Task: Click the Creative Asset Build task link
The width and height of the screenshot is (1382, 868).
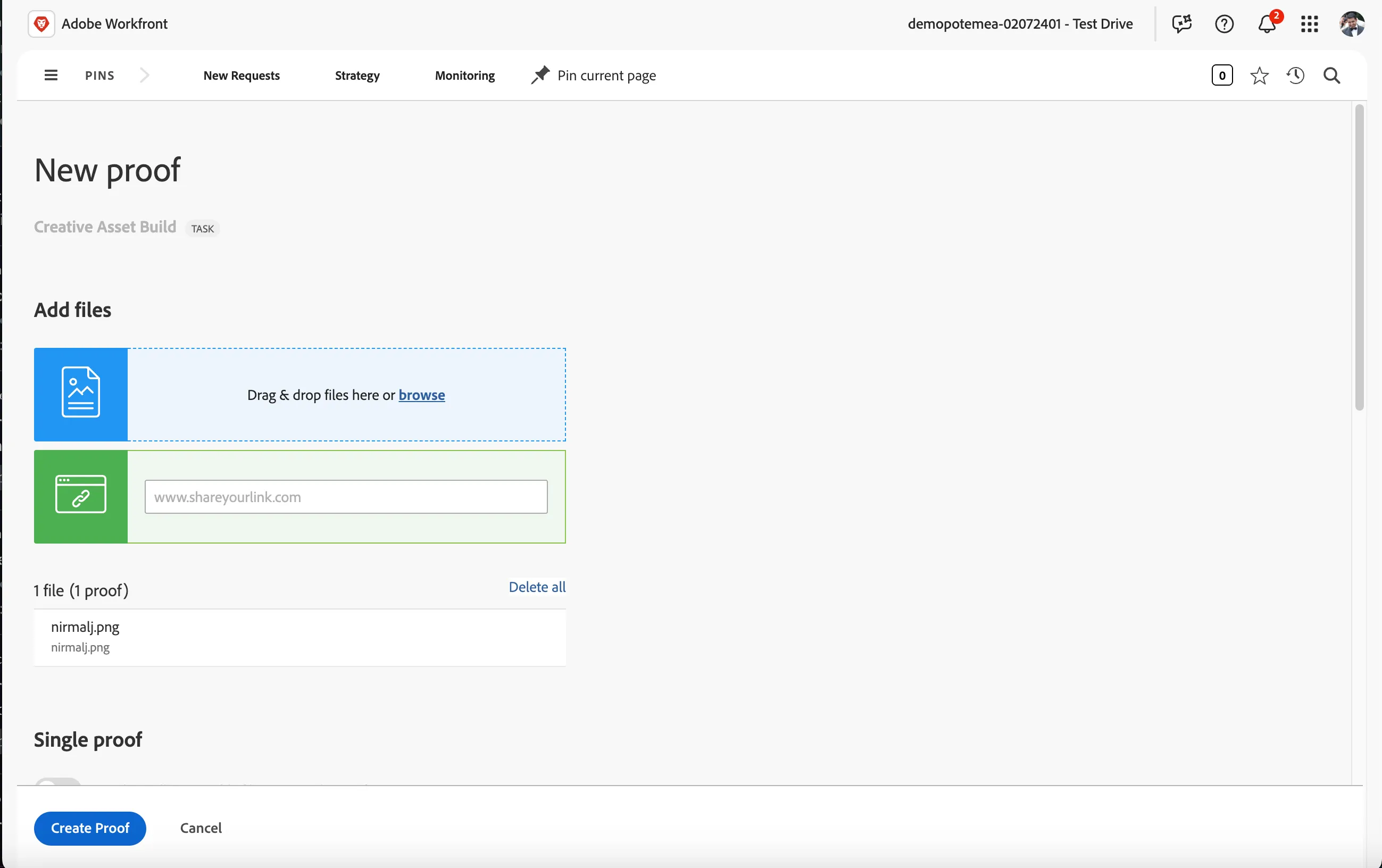Action: coord(105,227)
